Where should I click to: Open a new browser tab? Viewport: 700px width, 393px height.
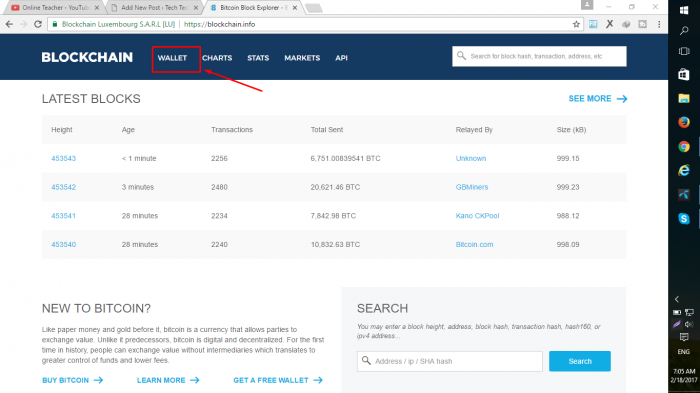click(x=314, y=8)
